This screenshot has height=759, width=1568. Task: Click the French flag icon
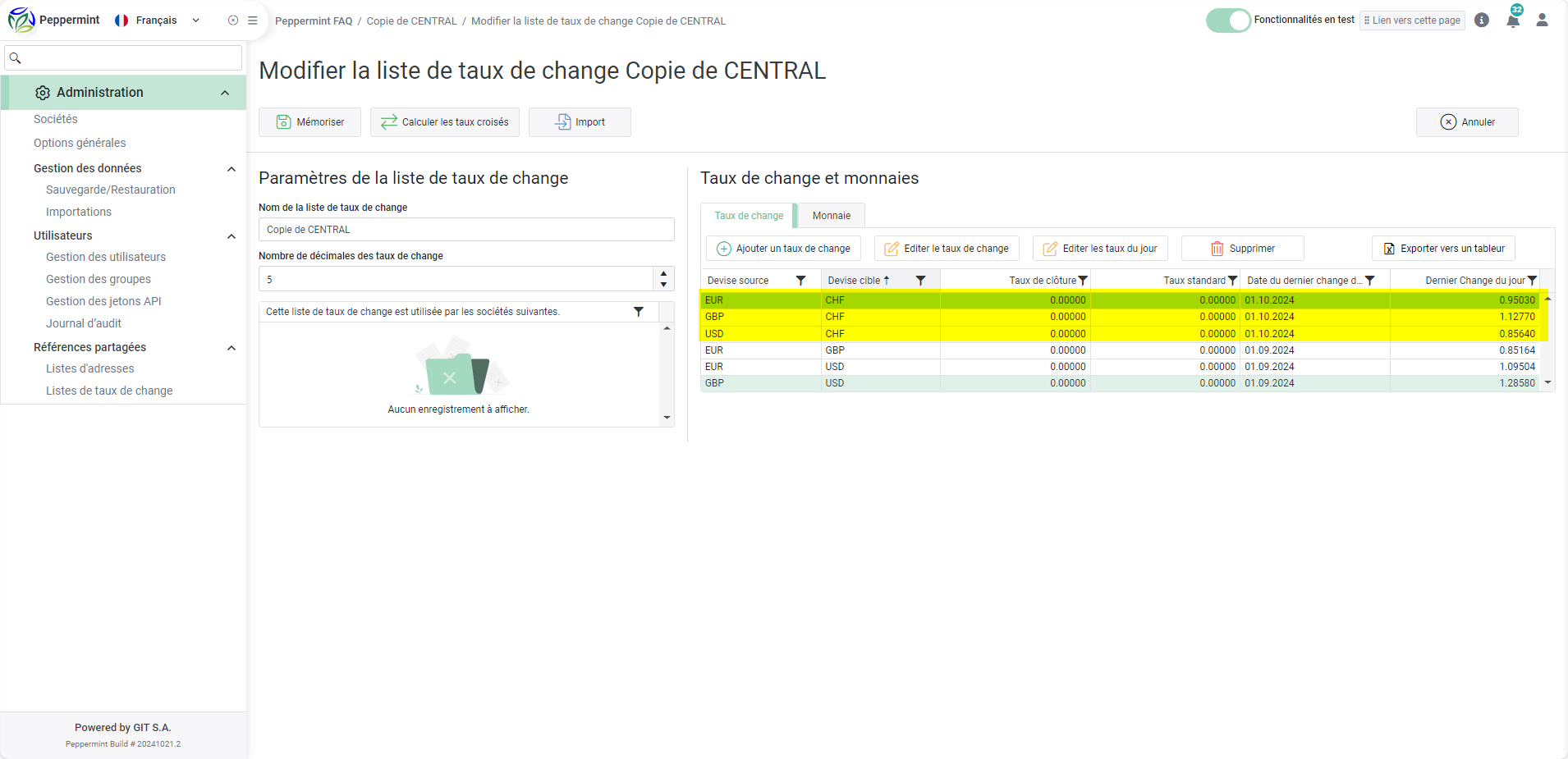point(121,21)
